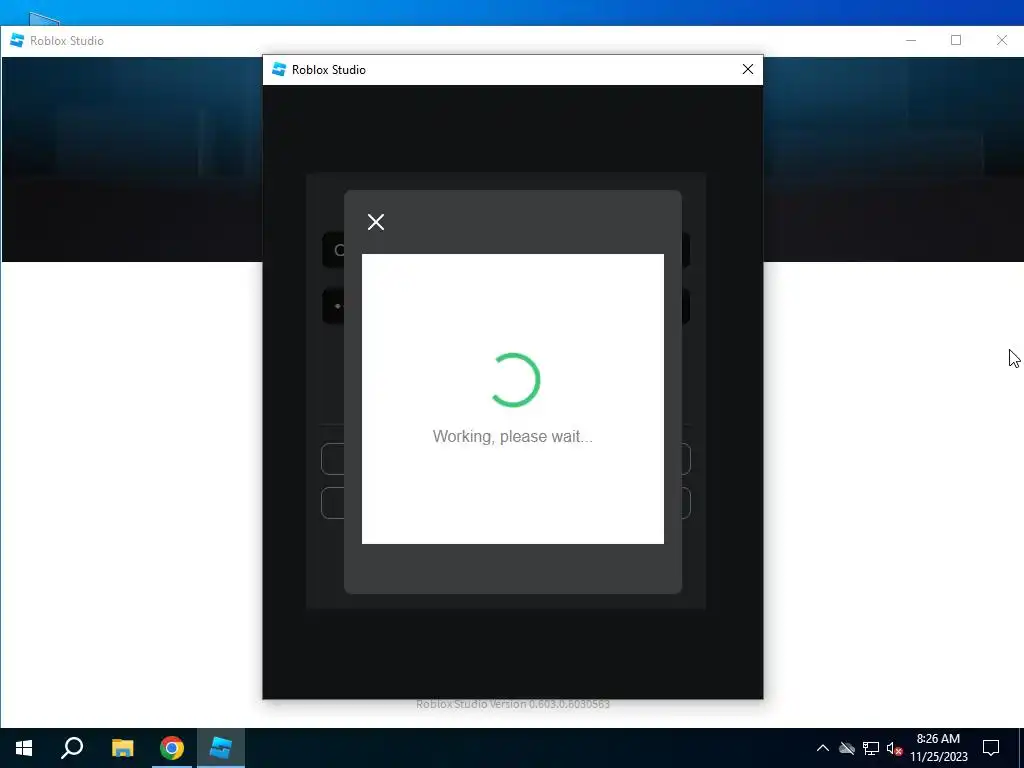The image size is (1024, 768).
Task: Close the Roblox Studio login dialog window
Action: click(x=748, y=69)
